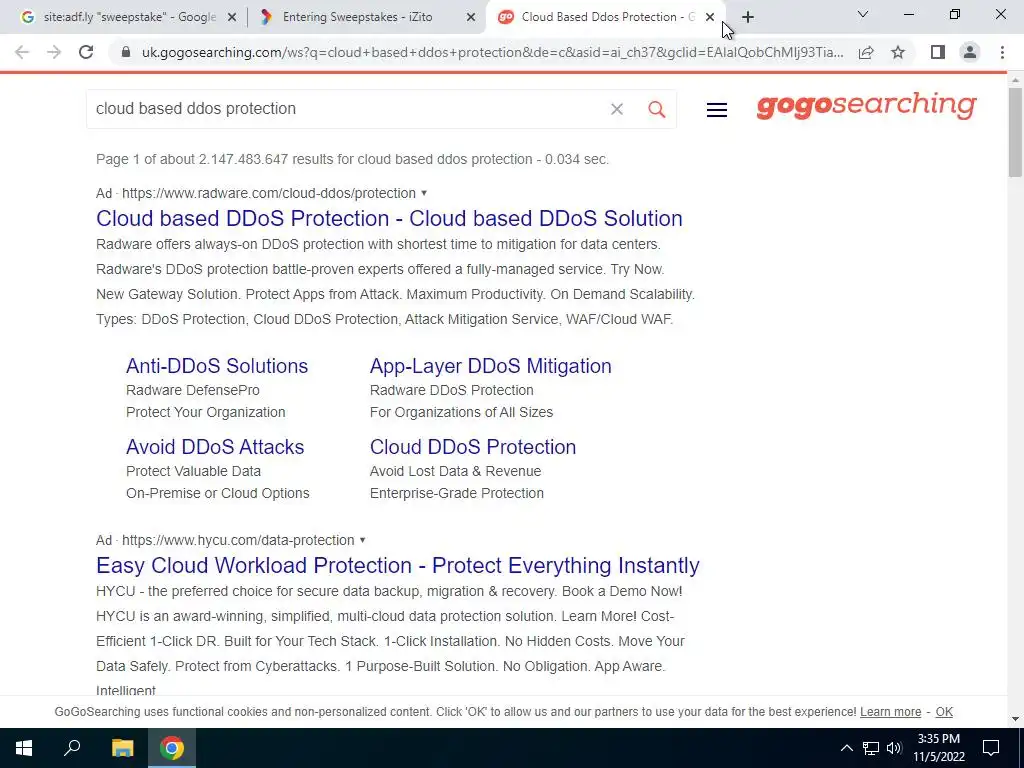1024x768 pixels.
Task: Close the Cloud Based Ddos Protection tab
Action: click(710, 18)
